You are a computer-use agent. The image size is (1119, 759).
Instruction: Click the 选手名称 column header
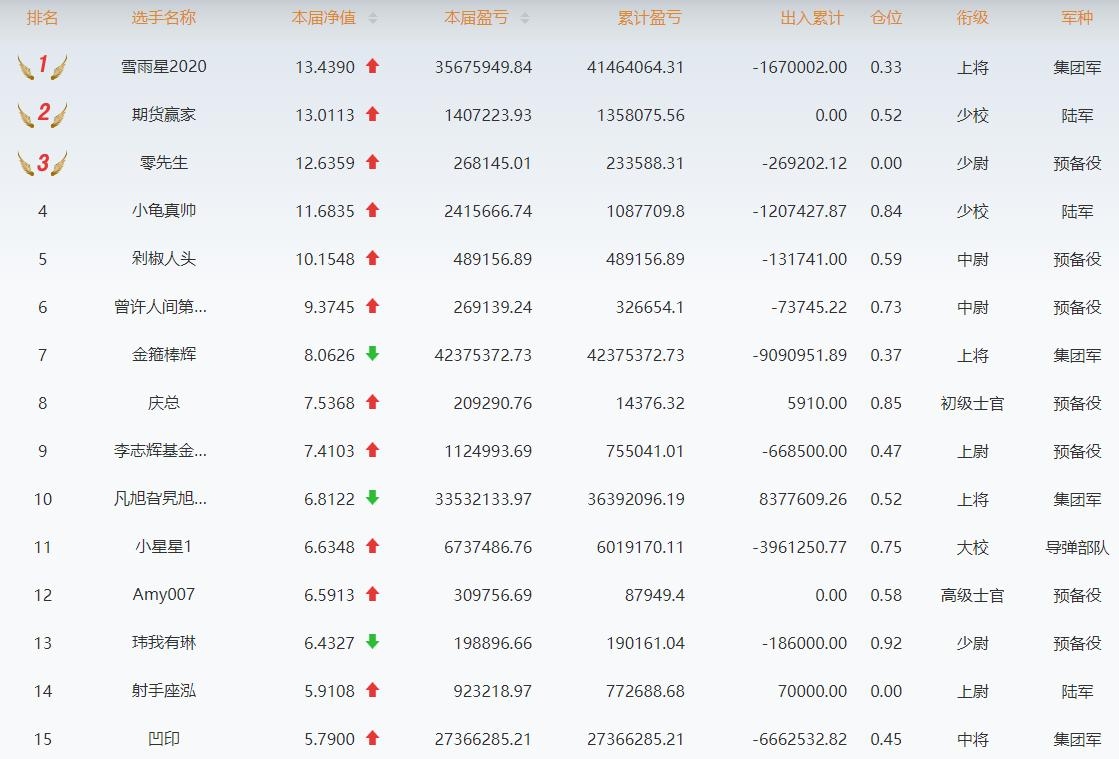[163, 18]
